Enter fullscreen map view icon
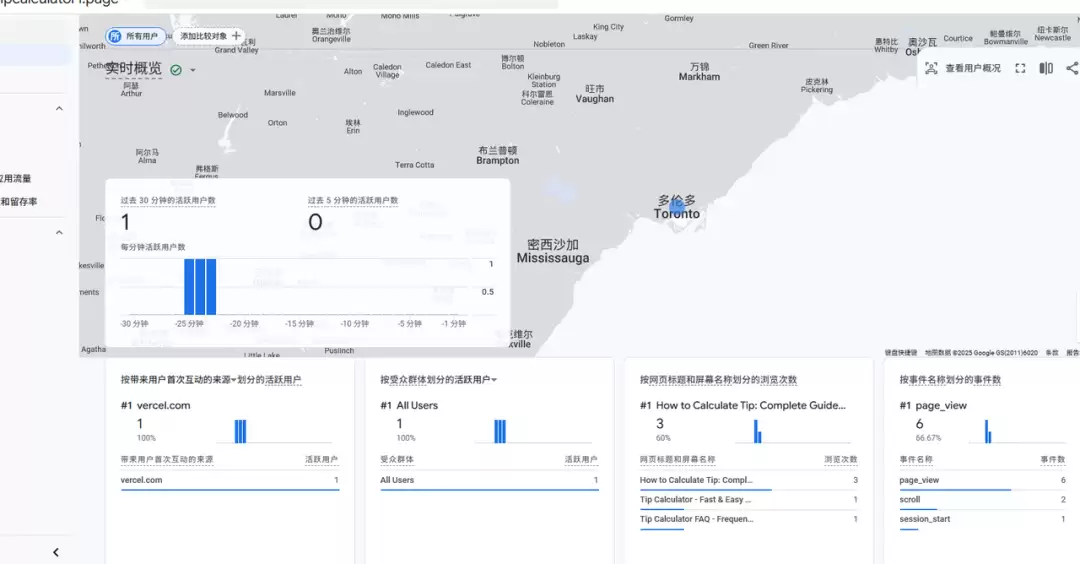 click(x=1020, y=68)
